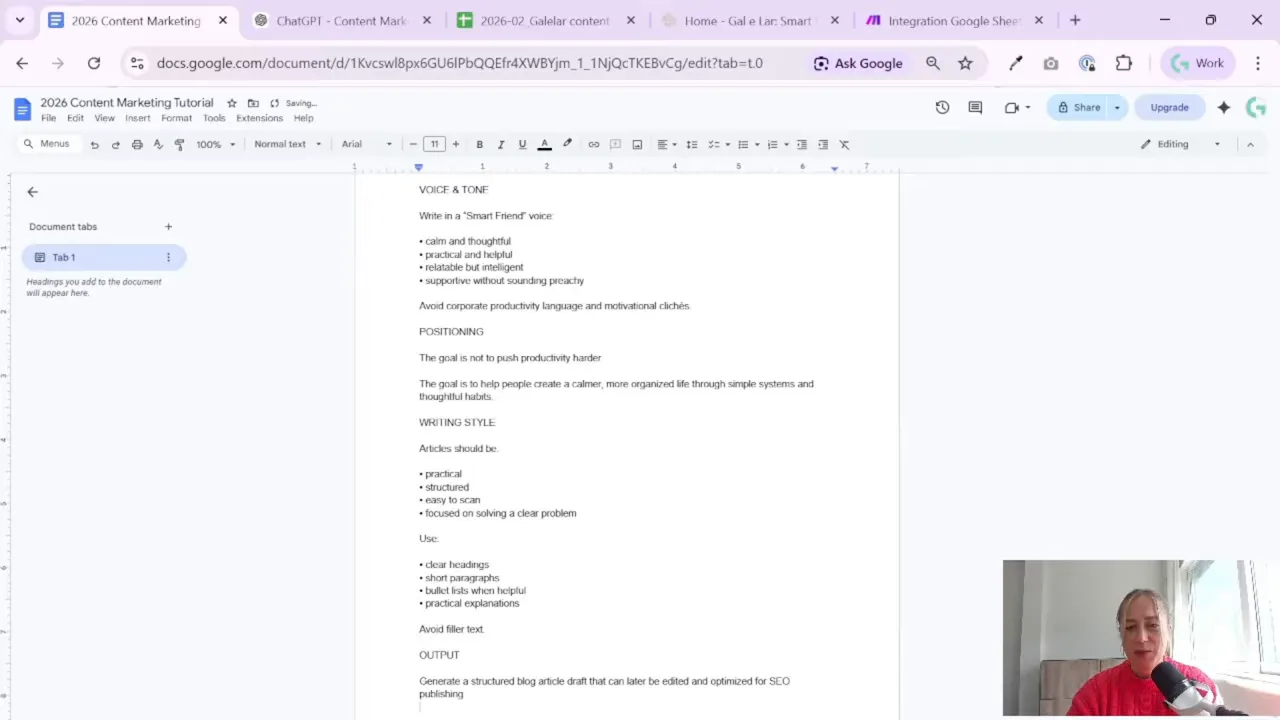Viewport: 1280px width, 720px height.
Task: Select Tab 1 in the sidebar
Action: (x=104, y=257)
